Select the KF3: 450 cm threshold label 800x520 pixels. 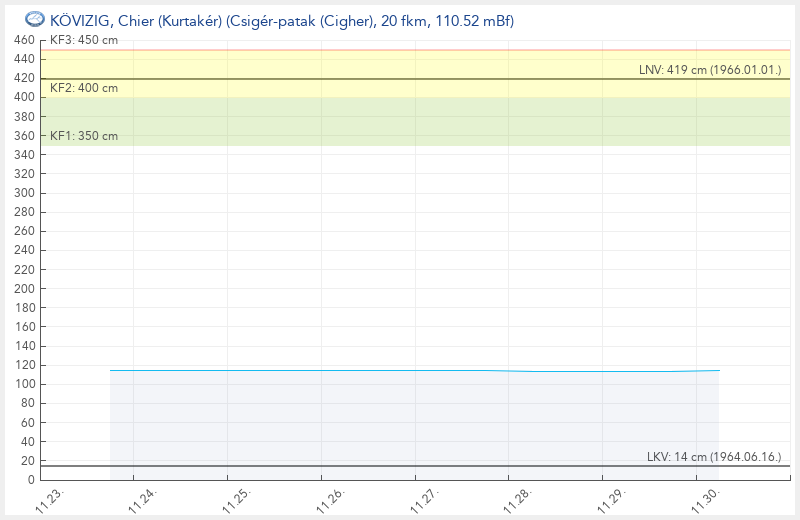point(83,41)
